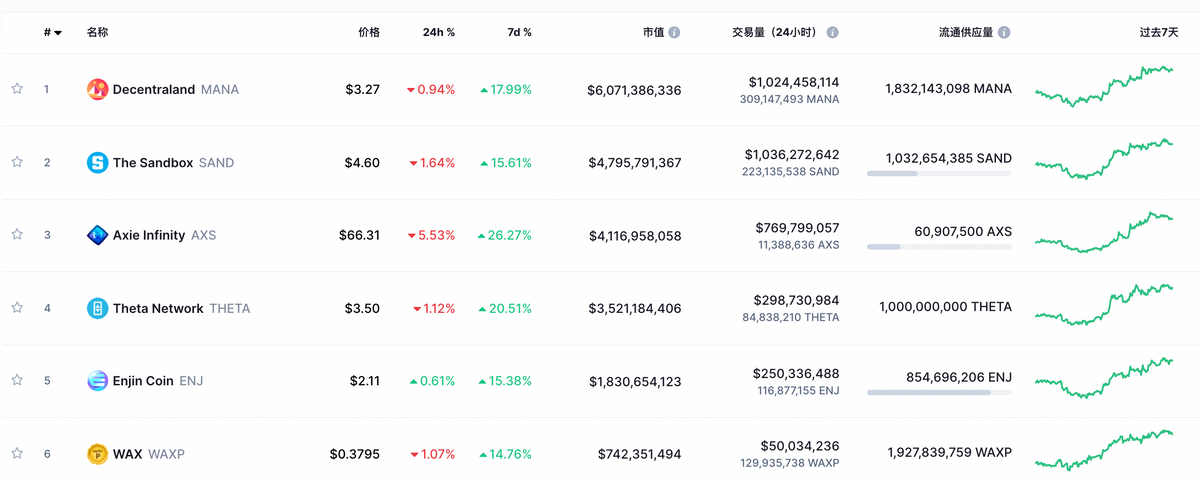Image resolution: width=1200 pixels, height=481 pixels.
Task: Star Axie Infinity to add to watchlist
Action: click(17, 235)
